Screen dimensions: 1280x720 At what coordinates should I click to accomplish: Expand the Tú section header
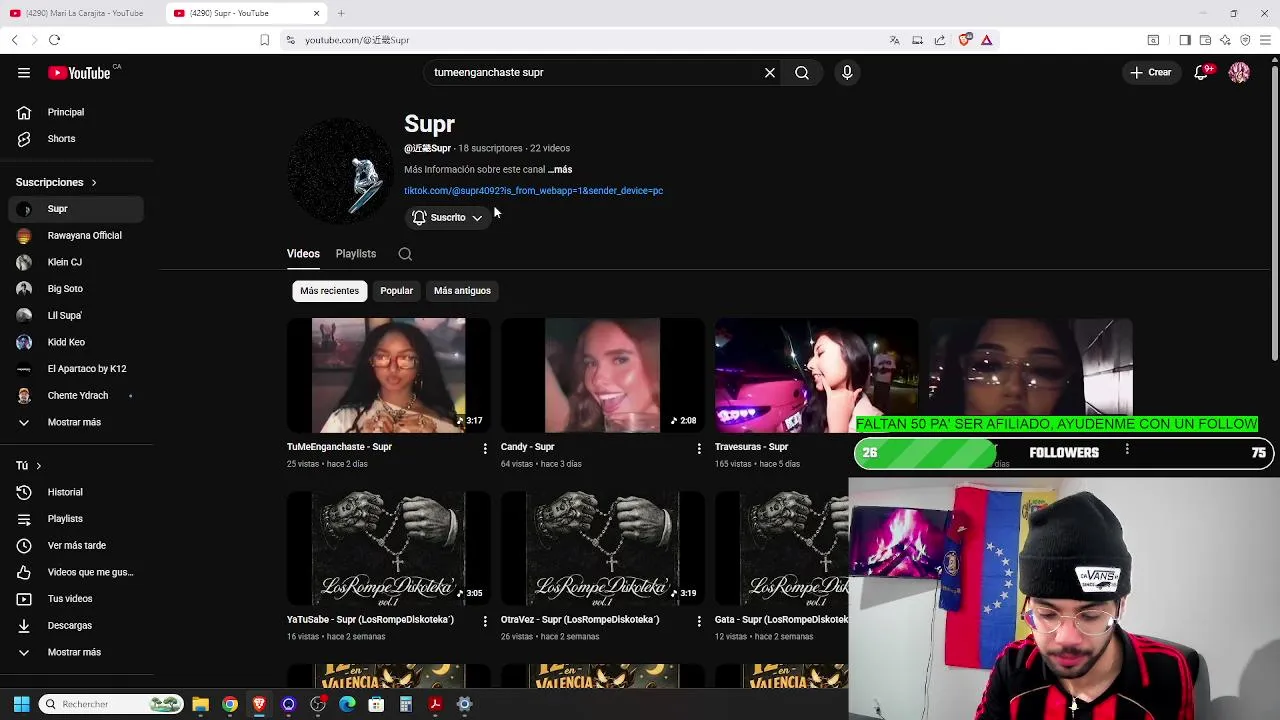(29, 466)
